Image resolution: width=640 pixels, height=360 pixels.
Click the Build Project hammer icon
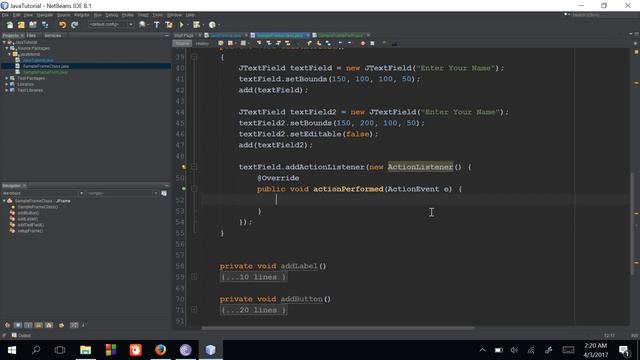pyautogui.click(x=157, y=25)
